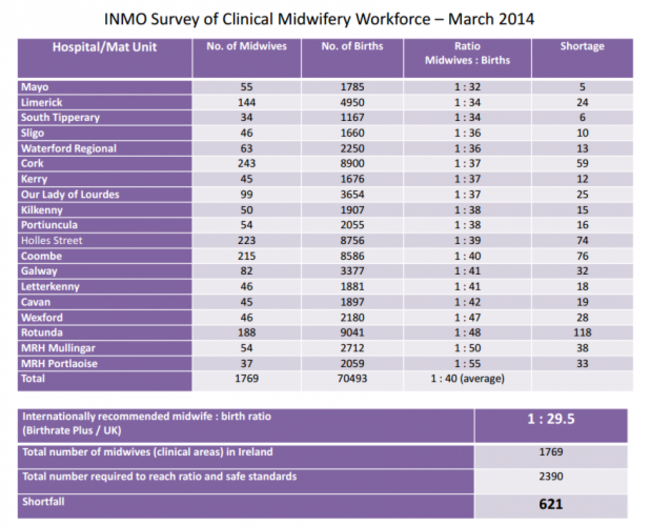Click the "Shortage" column header

click(582, 47)
